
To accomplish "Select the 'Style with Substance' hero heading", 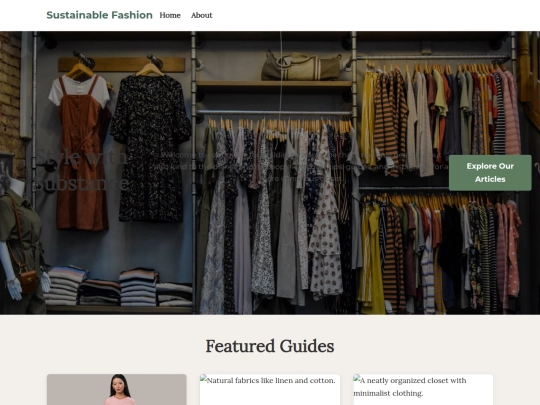I will 82,170.
